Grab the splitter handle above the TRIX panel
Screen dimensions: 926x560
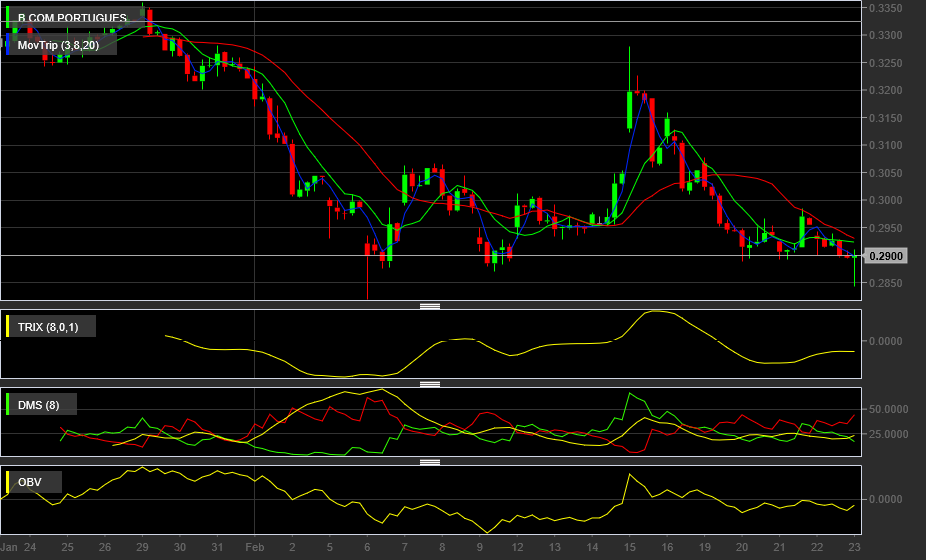point(430,305)
